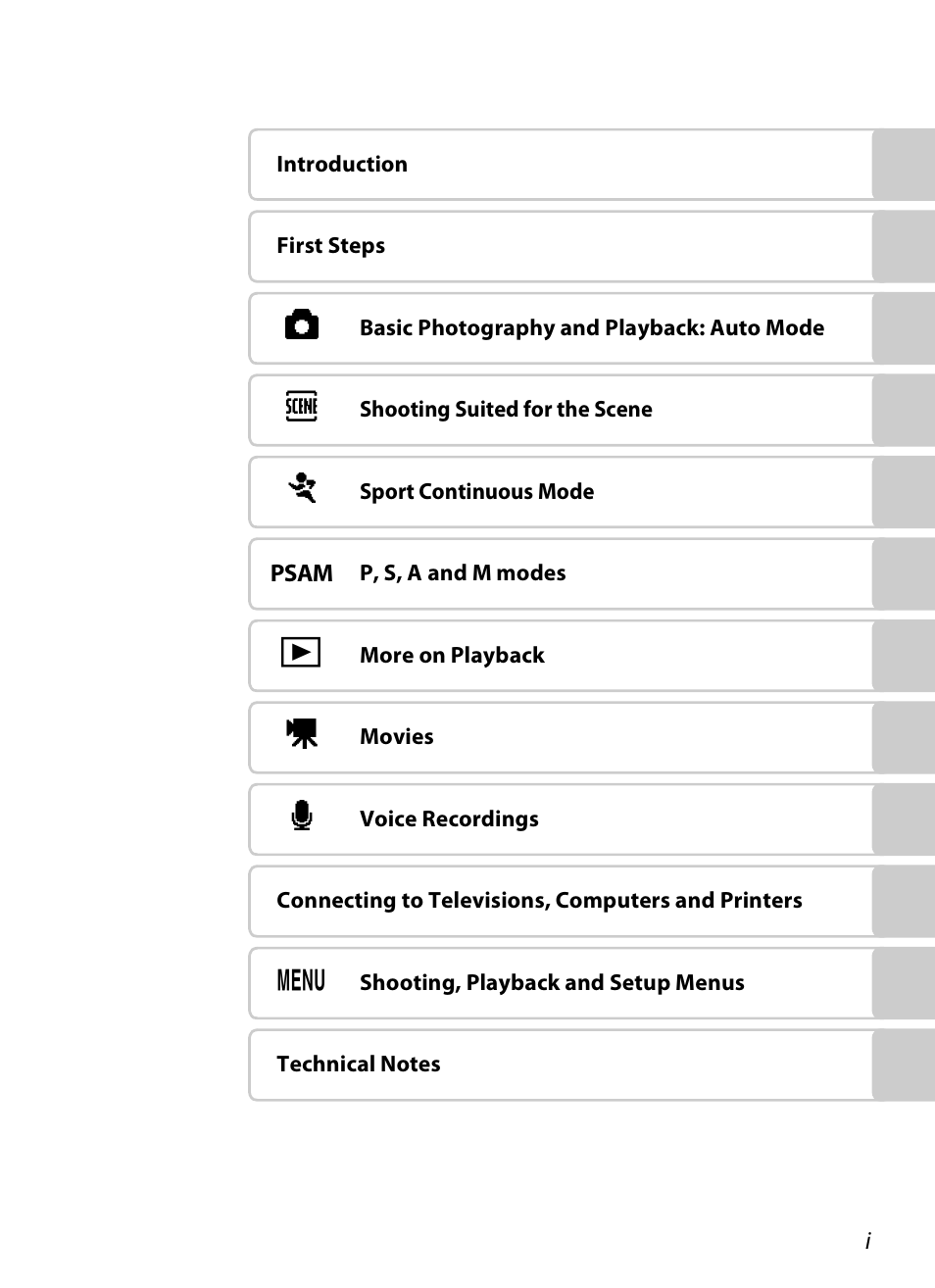Click the PSAM mode label icon

(302, 573)
